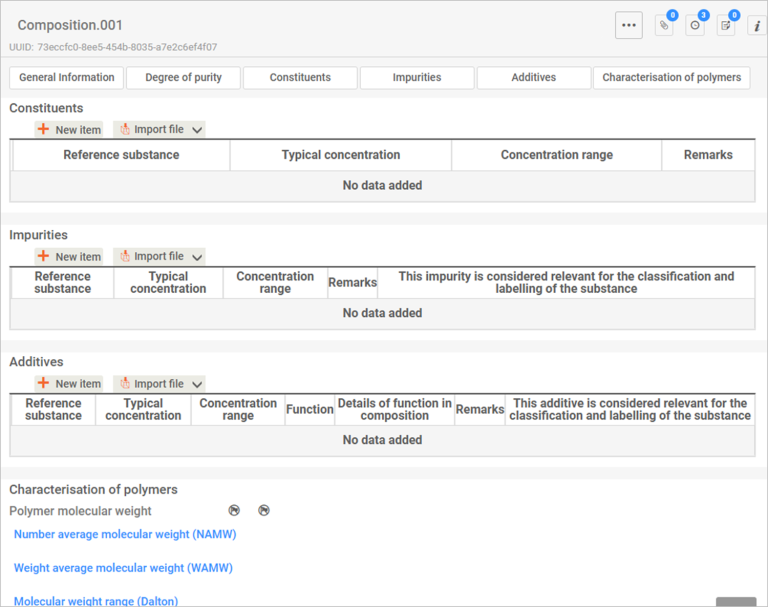This screenshot has height=607, width=768.
Task: Add a New item under Constituents
Action: point(69,129)
